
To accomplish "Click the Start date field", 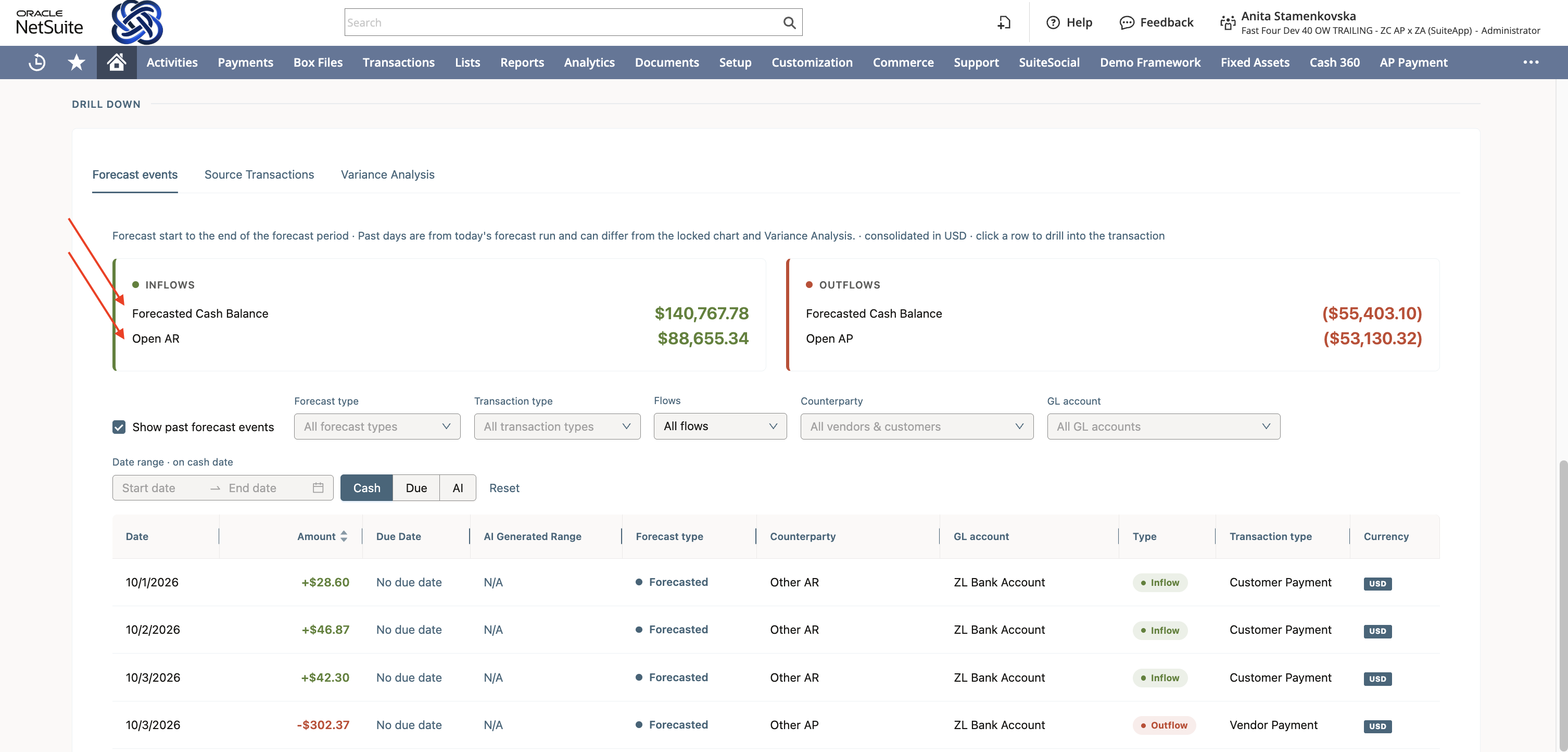I will [x=162, y=488].
